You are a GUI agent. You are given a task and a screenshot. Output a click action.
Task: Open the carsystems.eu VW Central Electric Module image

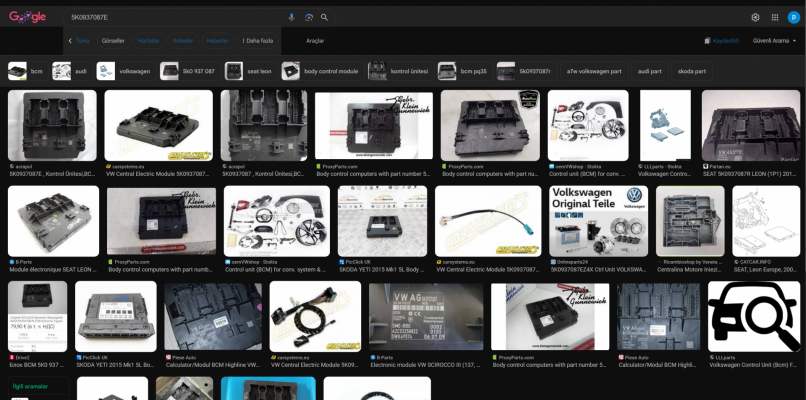(158, 125)
